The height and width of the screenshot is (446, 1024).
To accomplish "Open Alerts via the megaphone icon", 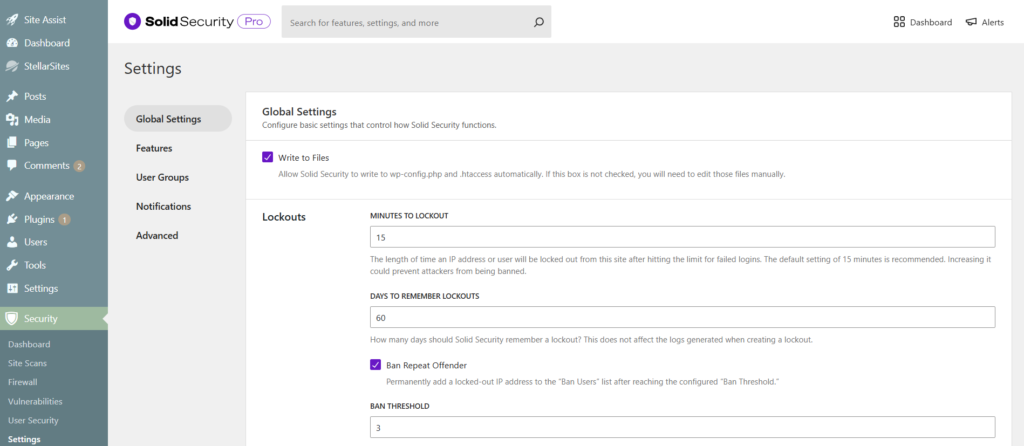I will click(x=971, y=22).
